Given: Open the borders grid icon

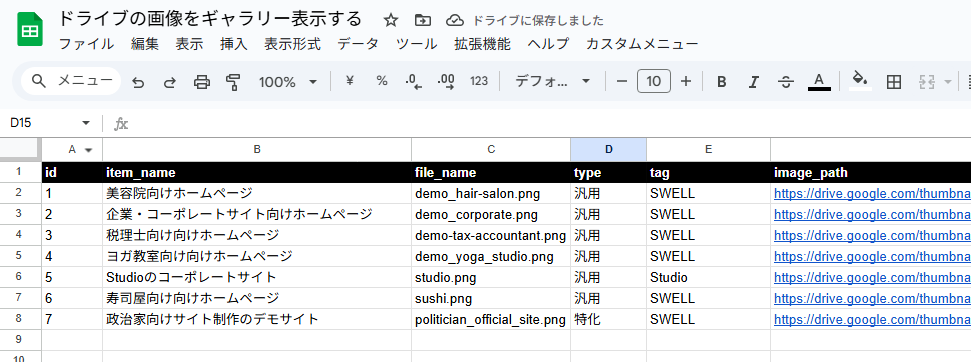Looking at the screenshot, I should 894,82.
